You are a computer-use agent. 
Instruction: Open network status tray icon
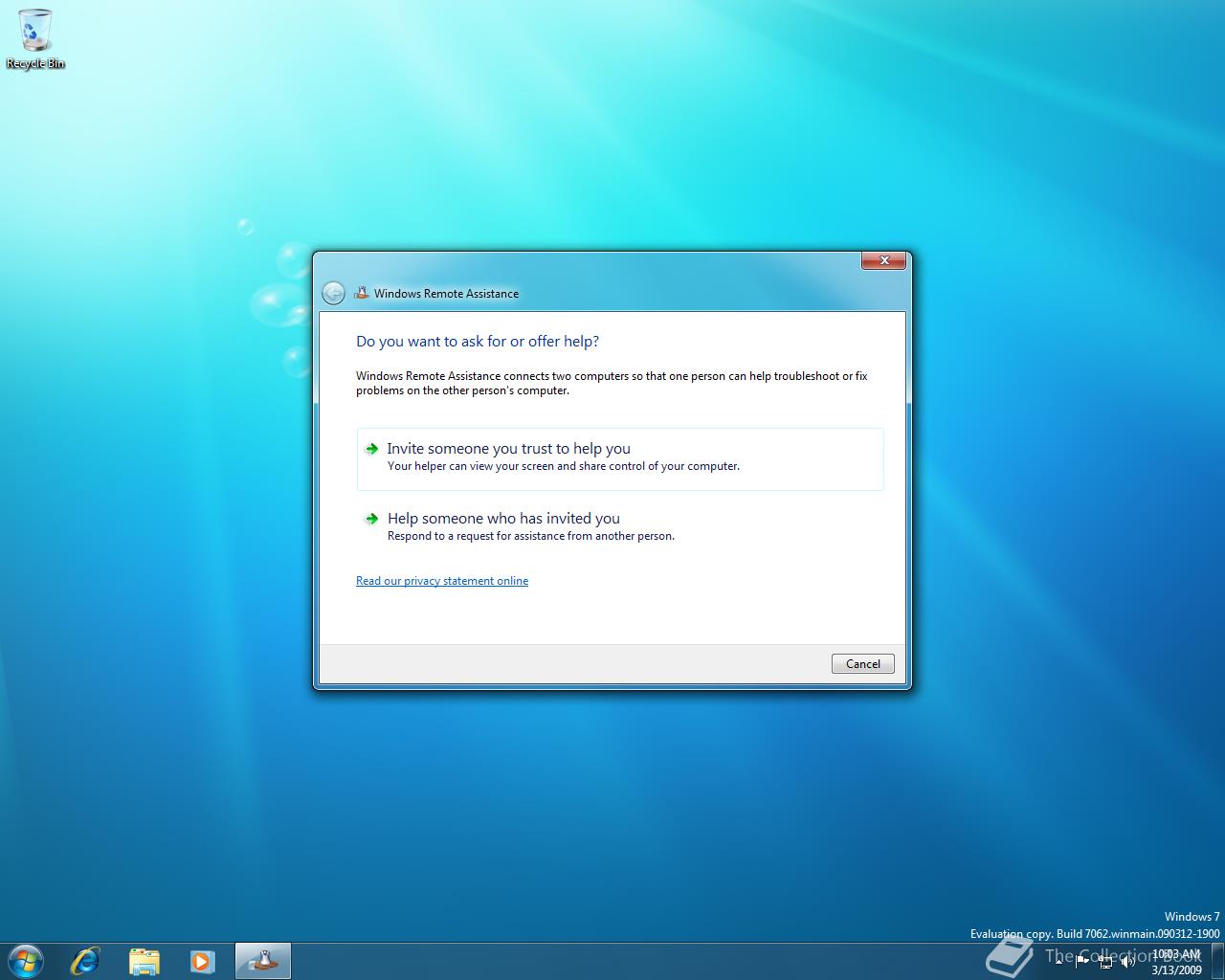[x=1105, y=961]
